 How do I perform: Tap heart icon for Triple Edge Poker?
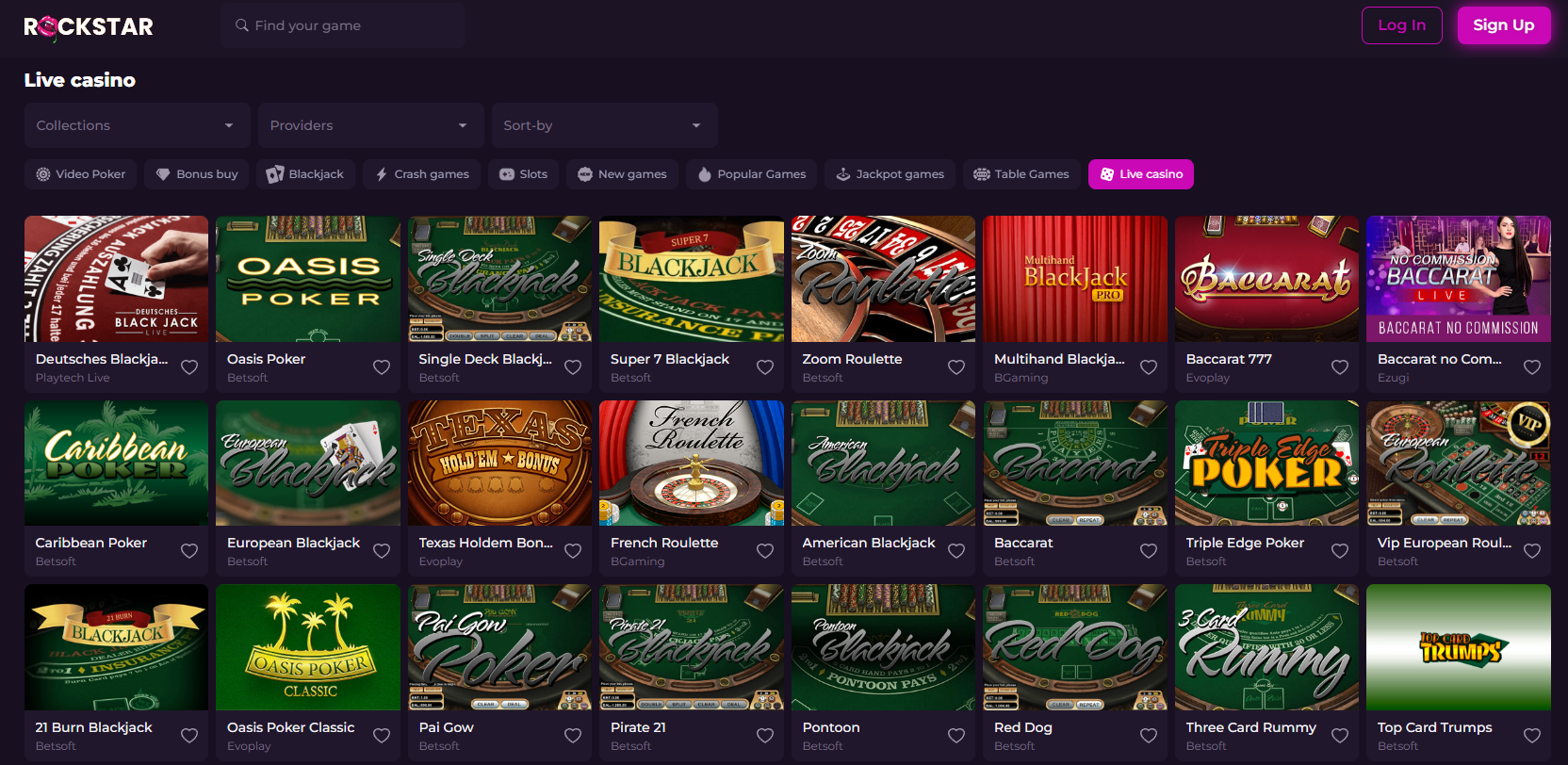(x=1340, y=551)
